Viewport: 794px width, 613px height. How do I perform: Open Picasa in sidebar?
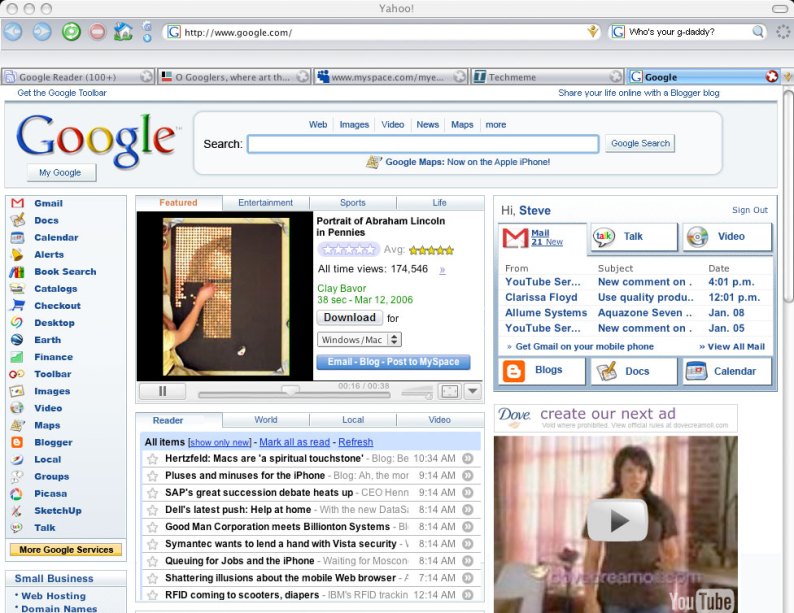(50, 494)
